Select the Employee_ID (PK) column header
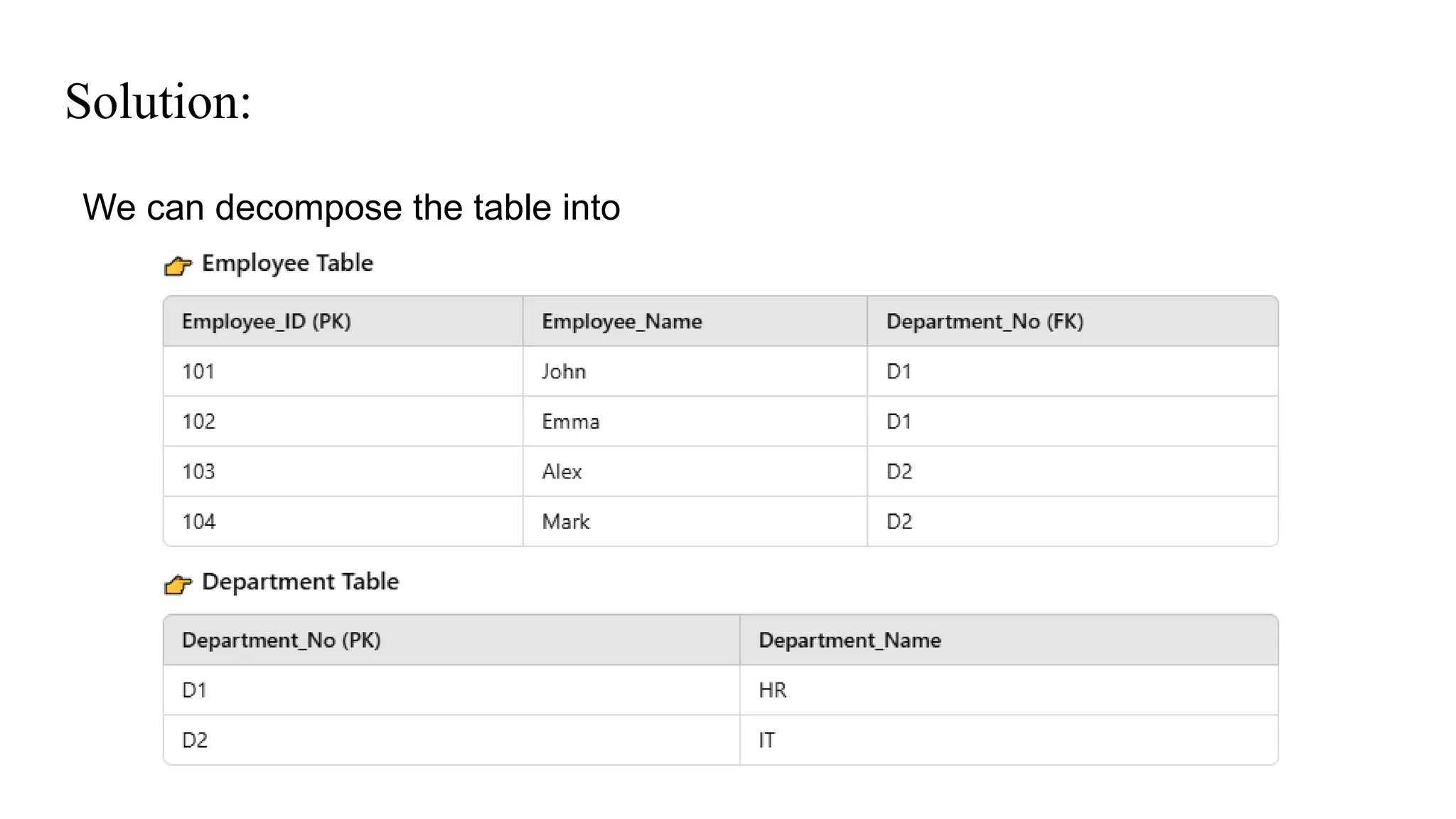This screenshot has height=819, width=1456. pos(267,321)
